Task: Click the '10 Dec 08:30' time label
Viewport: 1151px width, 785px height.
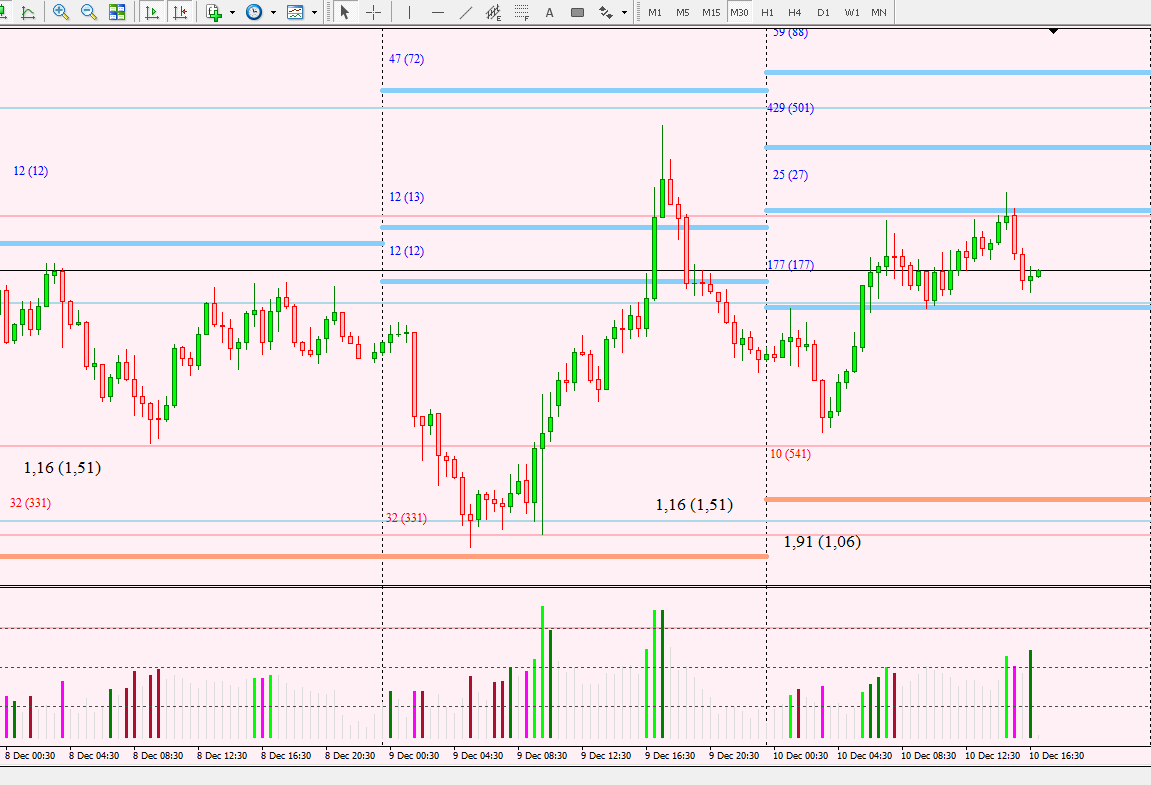Action: pos(929,756)
